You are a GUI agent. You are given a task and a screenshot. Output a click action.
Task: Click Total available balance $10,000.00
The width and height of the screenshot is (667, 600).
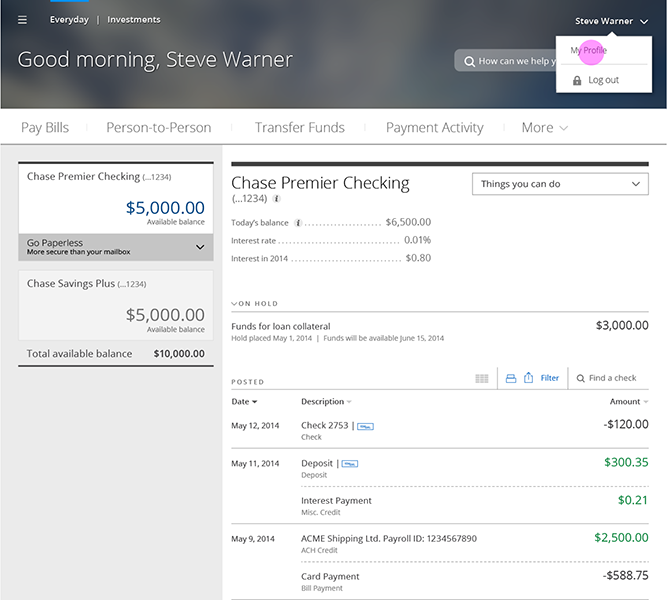tap(116, 354)
